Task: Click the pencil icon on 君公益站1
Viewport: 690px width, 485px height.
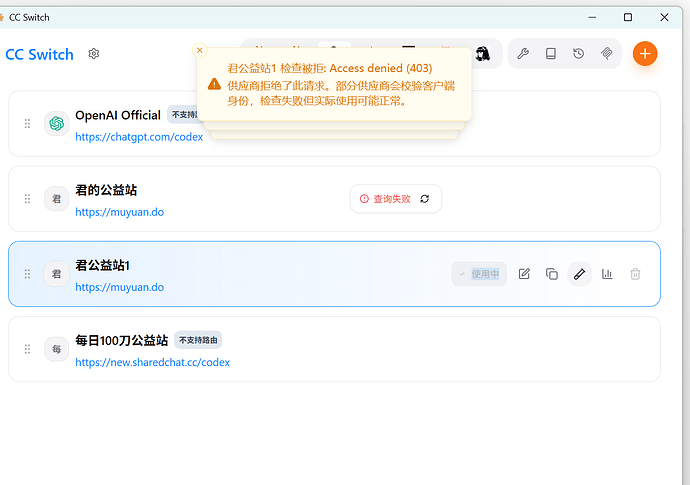Action: click(x=580, y=274)
